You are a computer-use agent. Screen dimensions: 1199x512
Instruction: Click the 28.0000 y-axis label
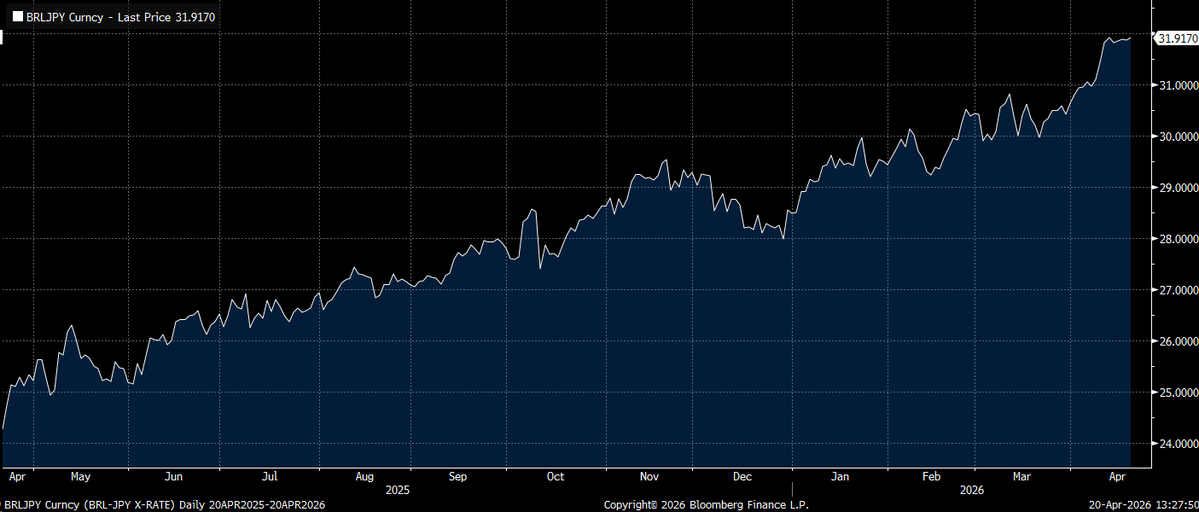click(x=1178, y=239)
